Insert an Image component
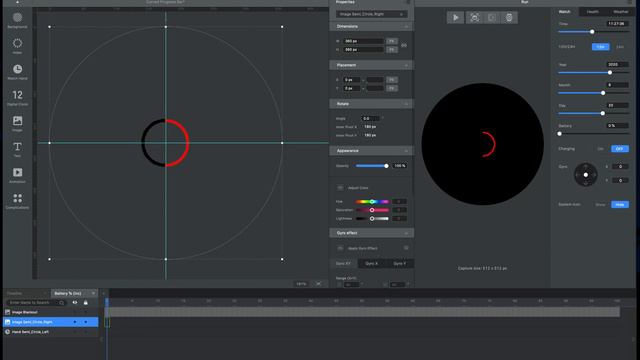Image resolution: width=640 pixels, height=360 pixels. pyautogui.click(x=17, y=124)
